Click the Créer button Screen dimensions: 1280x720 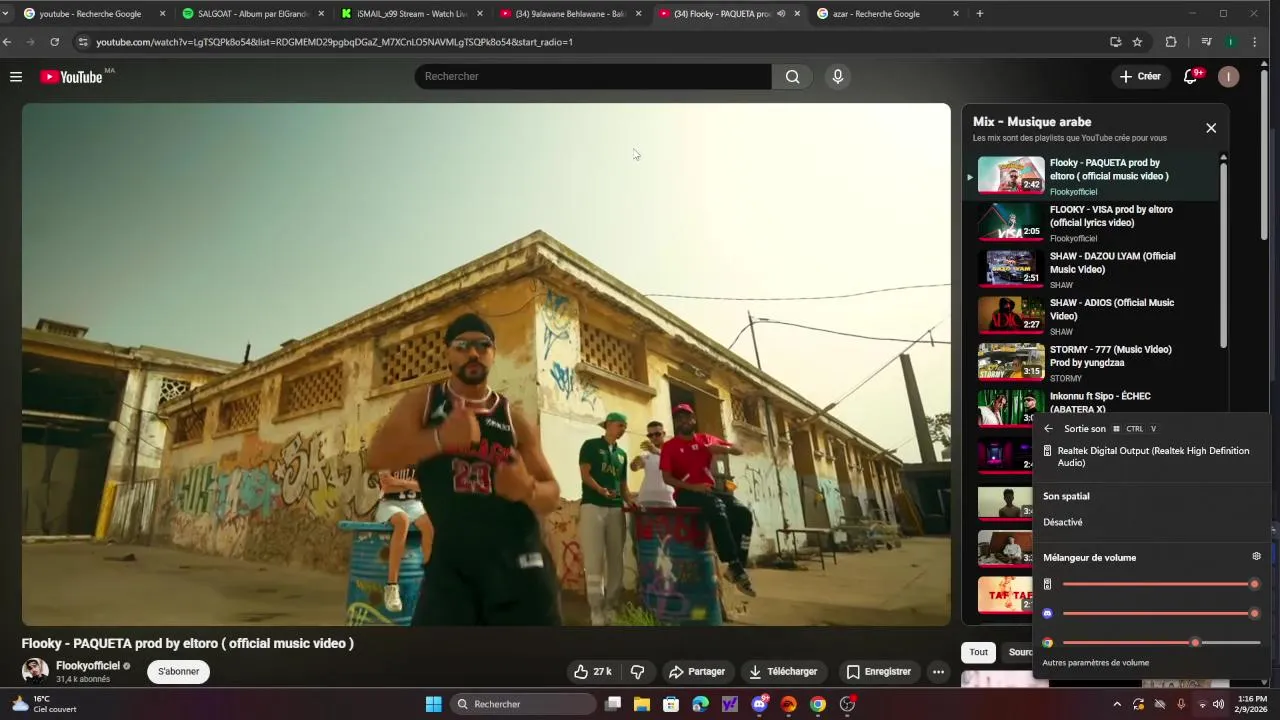coord(1140,77)
